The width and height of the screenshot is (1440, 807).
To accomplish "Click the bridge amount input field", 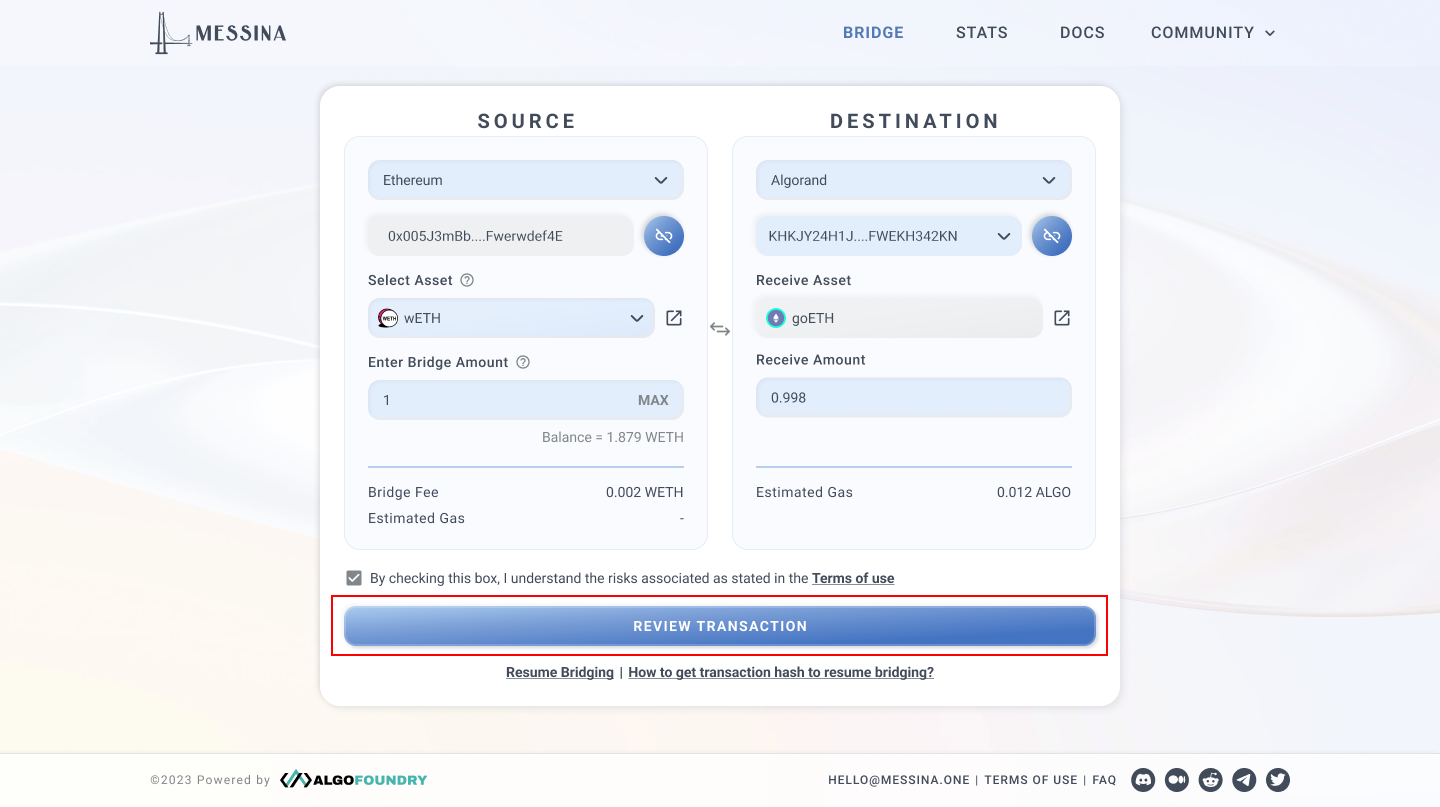I will [500, 400].
